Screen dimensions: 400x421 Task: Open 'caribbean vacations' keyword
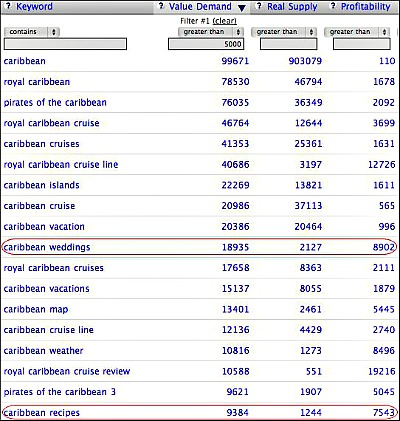46,289
